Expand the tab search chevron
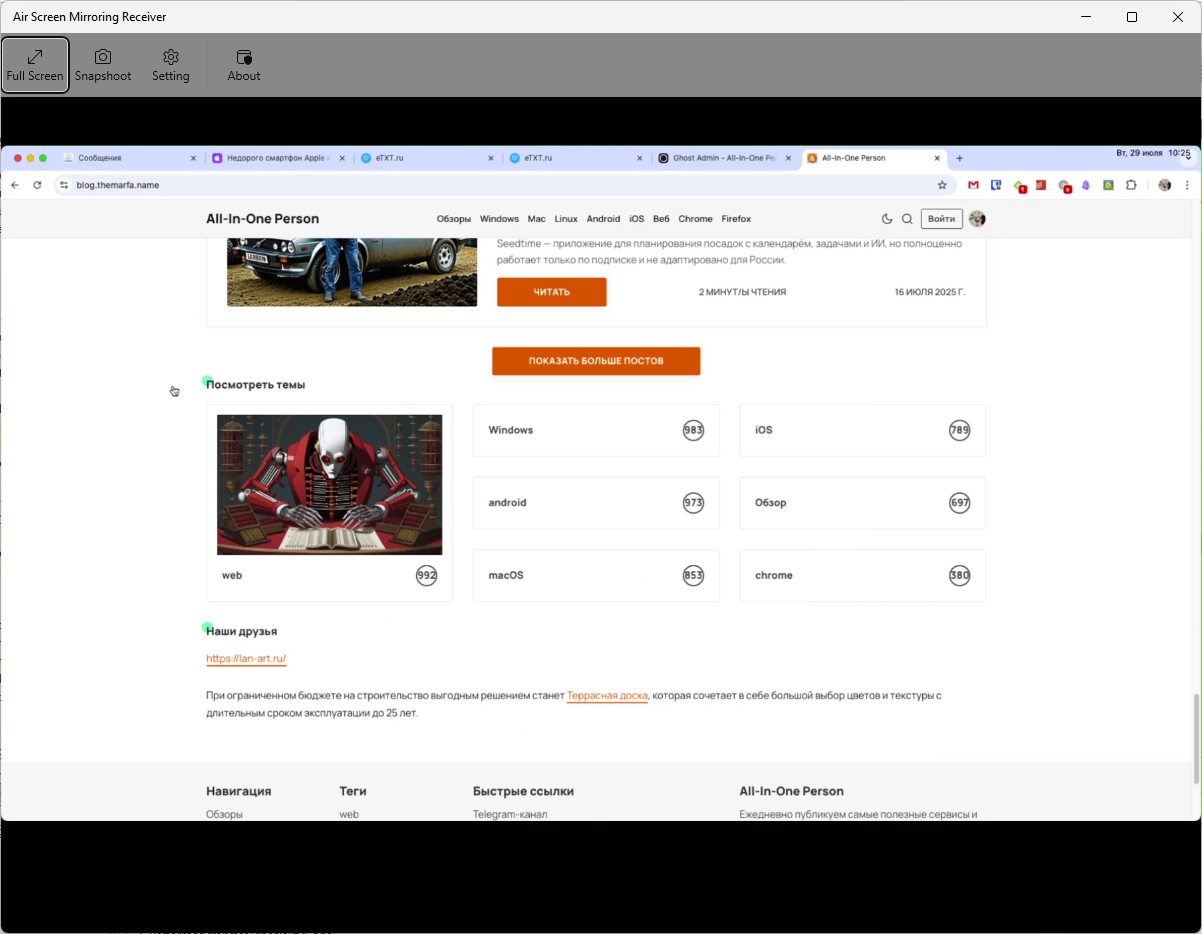The image size is (1202, 934). coord(1187,158)
